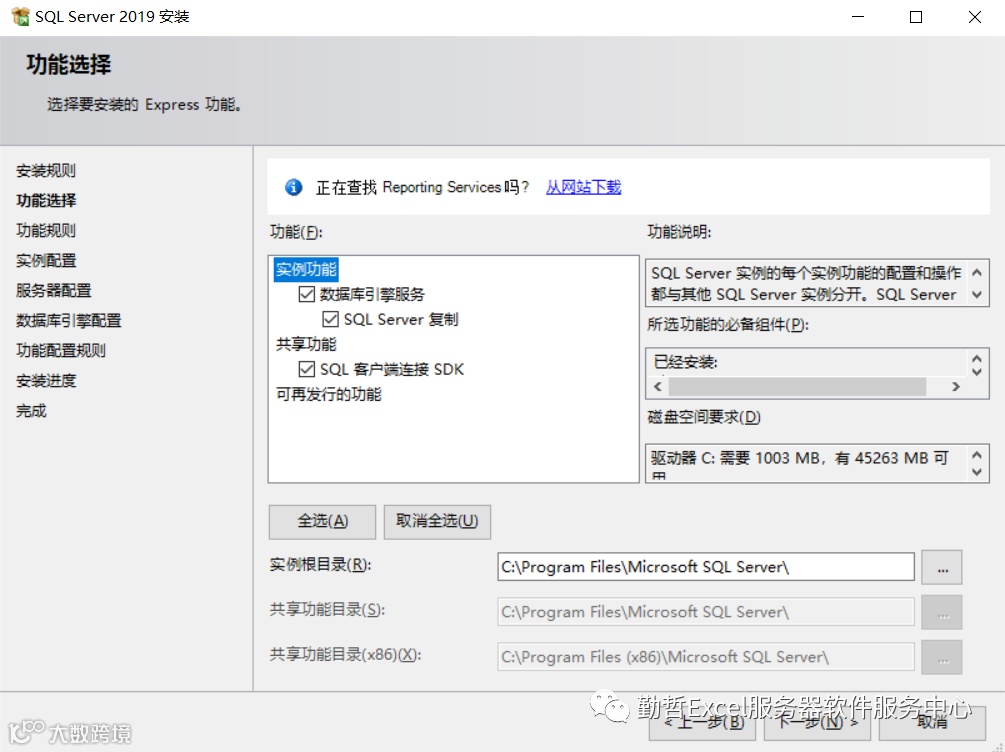Click the 共享功能目录(S) path field
1005x752 pixels.
point(706,612)
